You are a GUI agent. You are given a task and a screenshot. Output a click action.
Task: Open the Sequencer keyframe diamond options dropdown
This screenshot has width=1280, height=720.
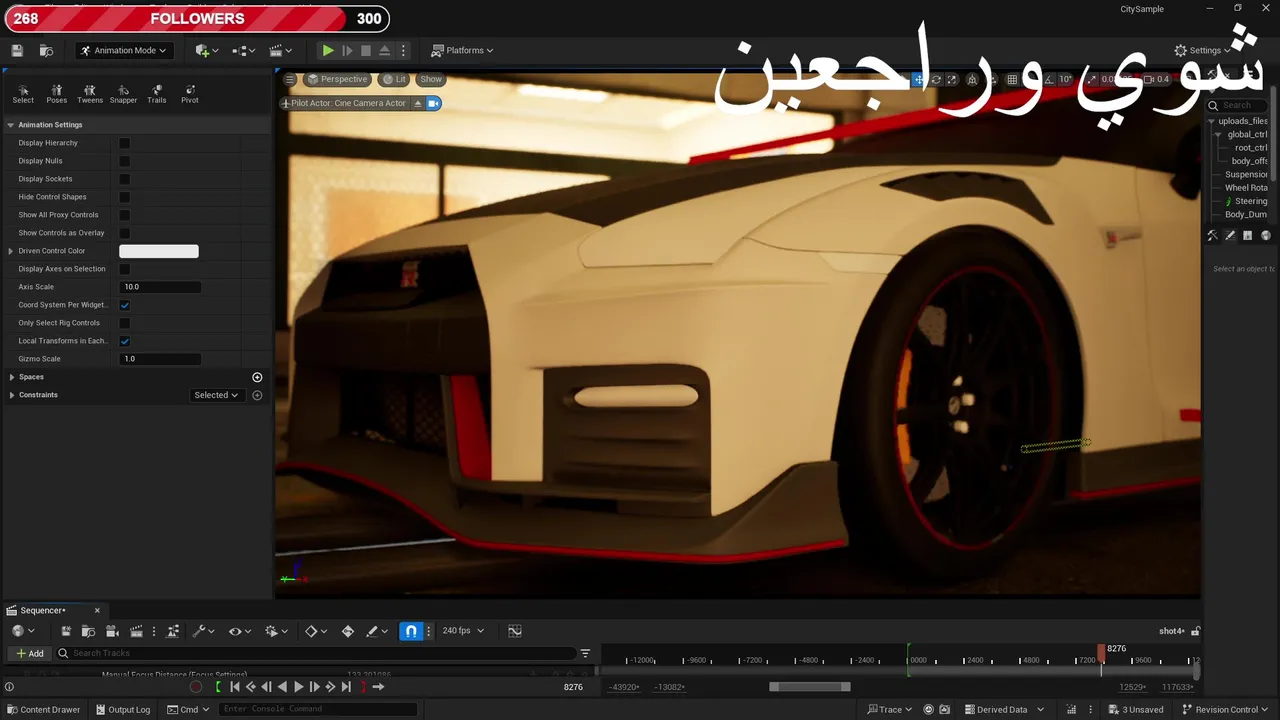[315, 631]
